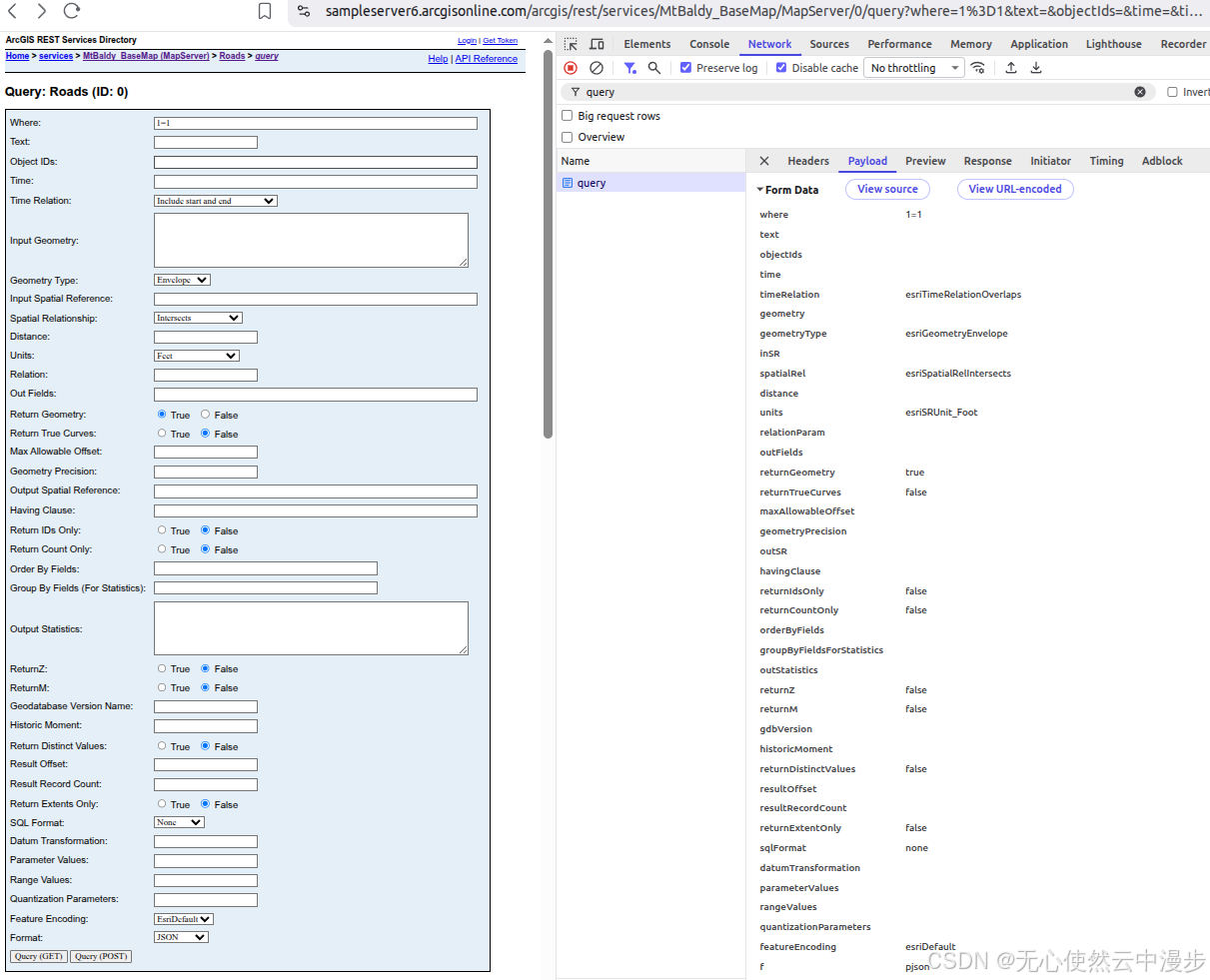Toggle the device toolbar icon in DevTools
1210x980 pixels.
597,44
